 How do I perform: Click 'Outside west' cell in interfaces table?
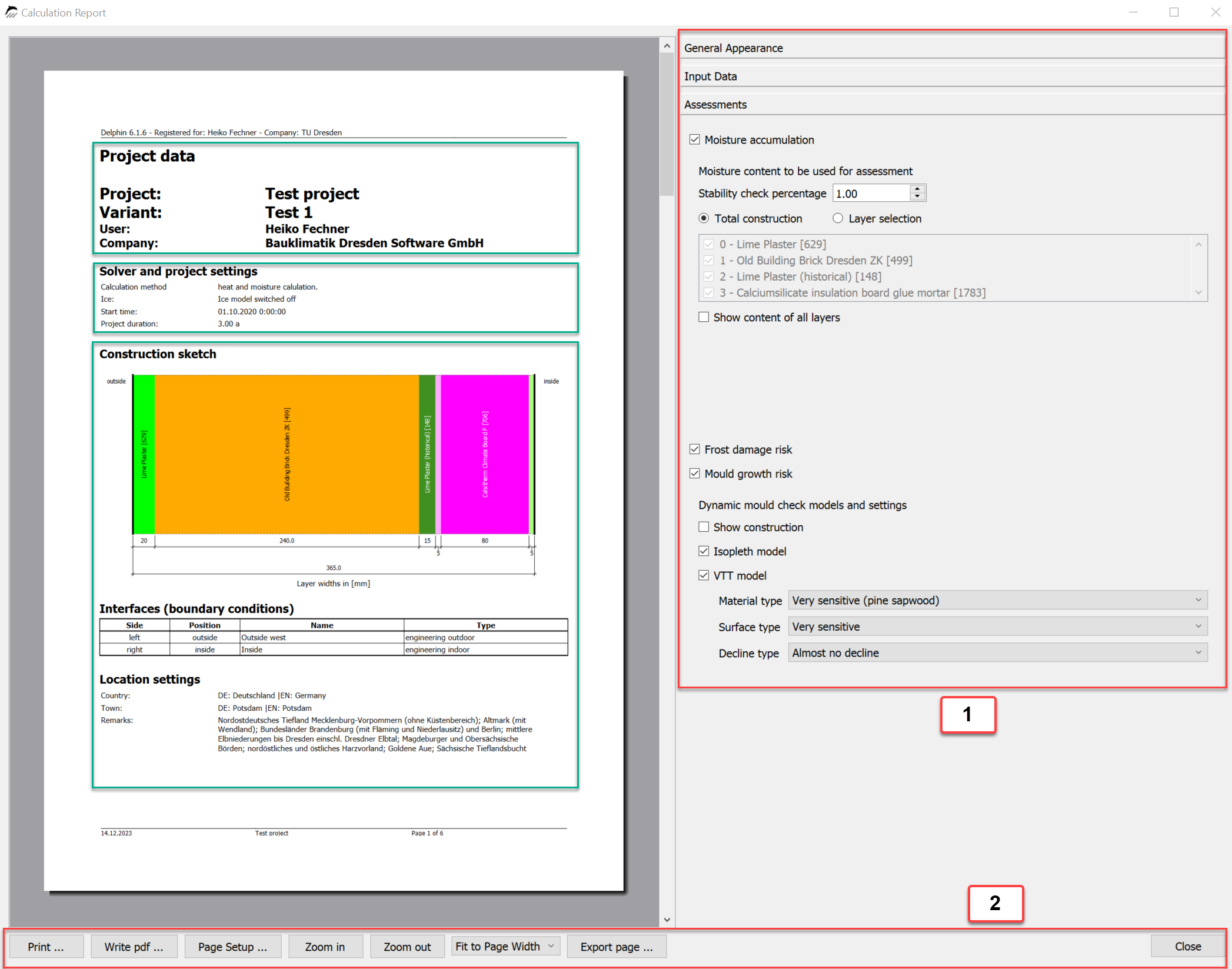322,637
